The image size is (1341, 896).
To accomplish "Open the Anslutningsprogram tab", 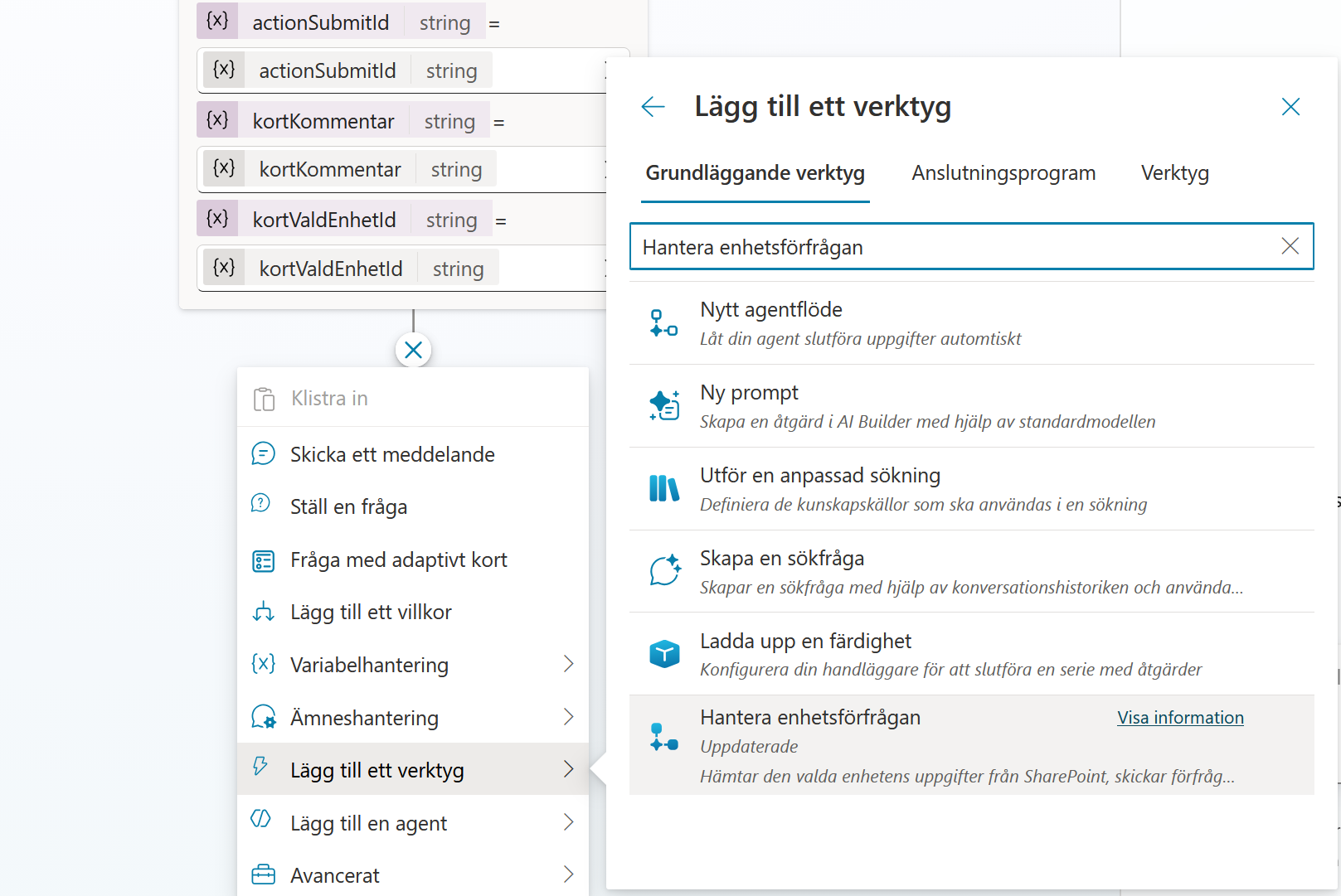I will [x=1003, y=173].
